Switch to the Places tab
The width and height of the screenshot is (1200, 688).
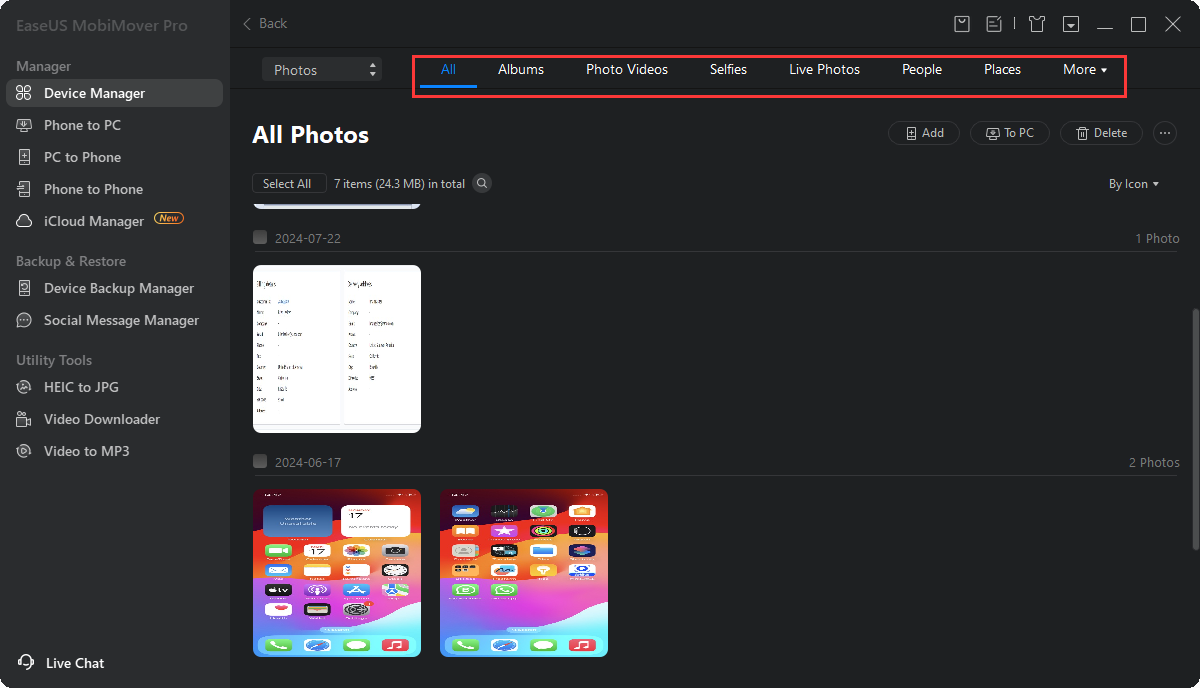[1002, 70]
